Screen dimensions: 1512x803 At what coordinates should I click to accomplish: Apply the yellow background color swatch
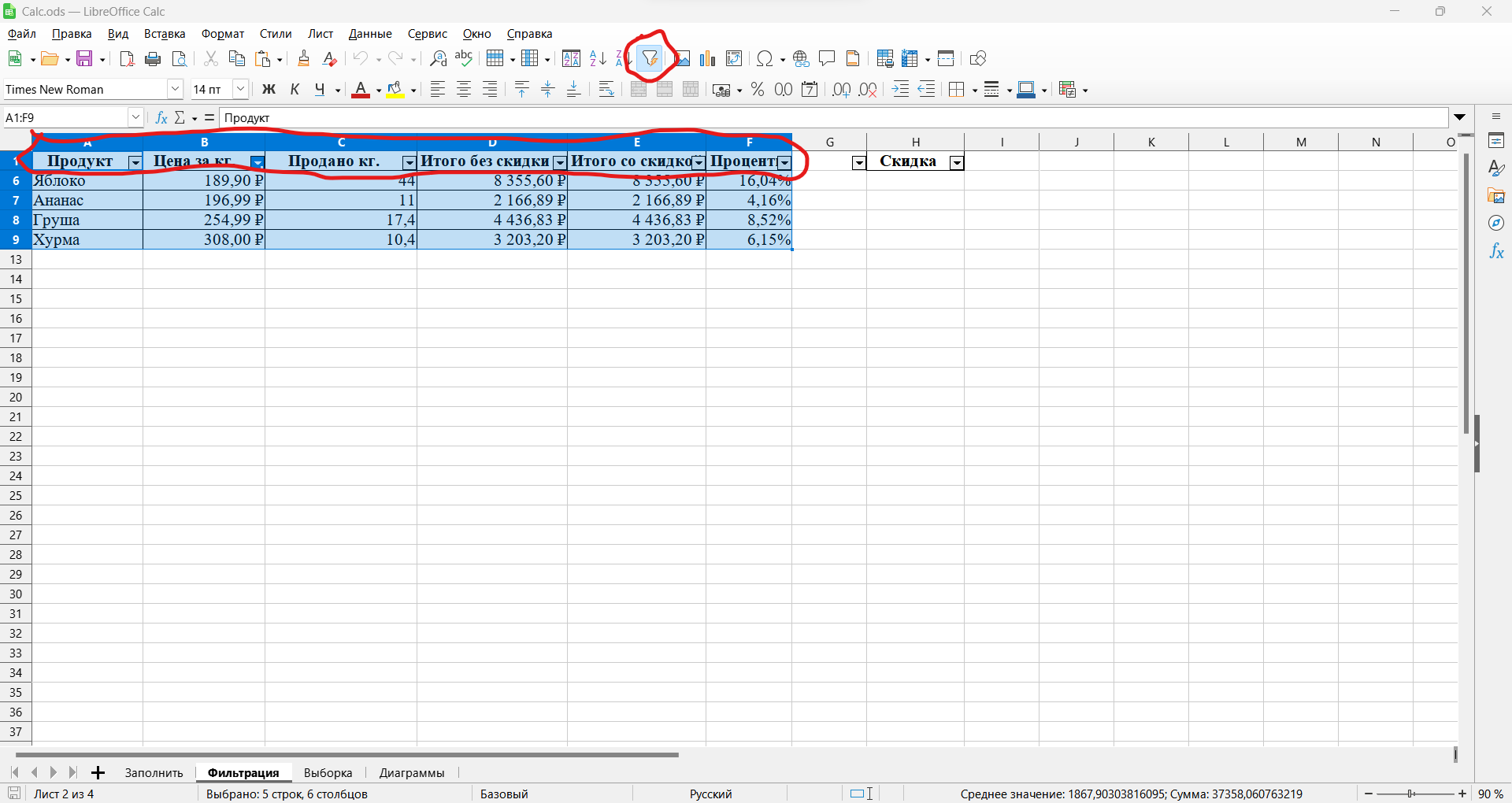(395, 89)
